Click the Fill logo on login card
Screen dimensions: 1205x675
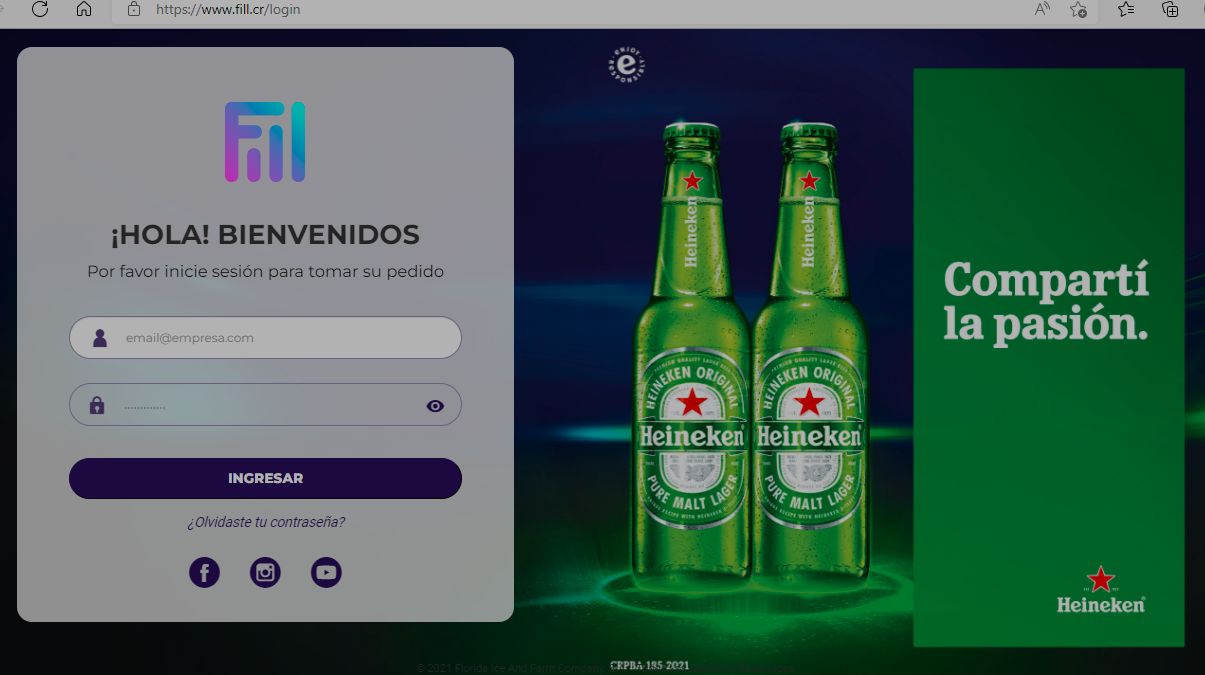pyautogui.click(x=265, y=142)
